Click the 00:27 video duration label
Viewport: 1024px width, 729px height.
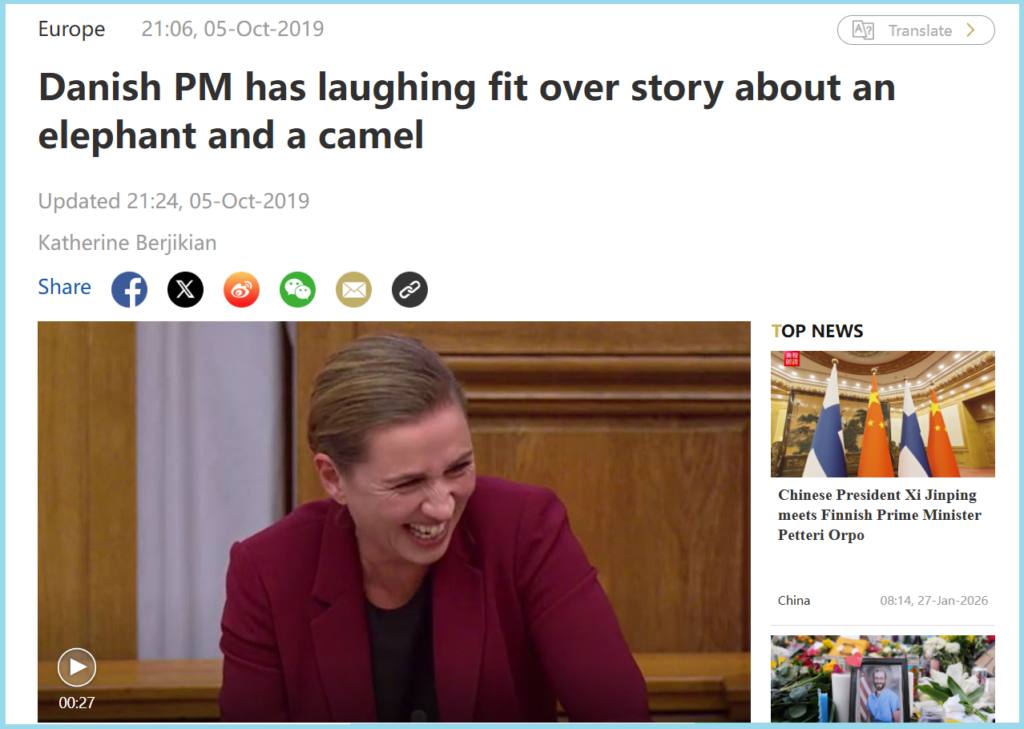pyautogui.click(x=77, y=702)
